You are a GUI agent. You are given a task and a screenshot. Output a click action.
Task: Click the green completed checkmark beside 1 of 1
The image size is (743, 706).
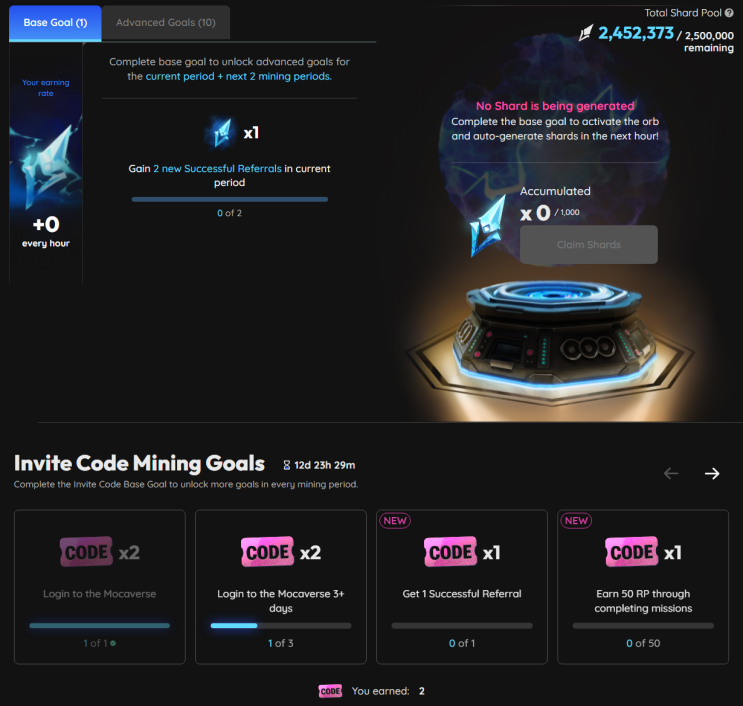(x=113, y=643)
